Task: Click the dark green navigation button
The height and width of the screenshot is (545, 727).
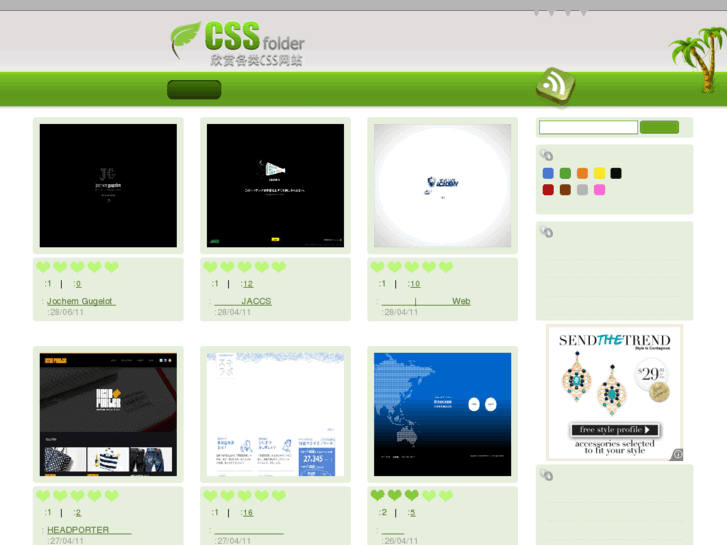Action: (194, 90)
